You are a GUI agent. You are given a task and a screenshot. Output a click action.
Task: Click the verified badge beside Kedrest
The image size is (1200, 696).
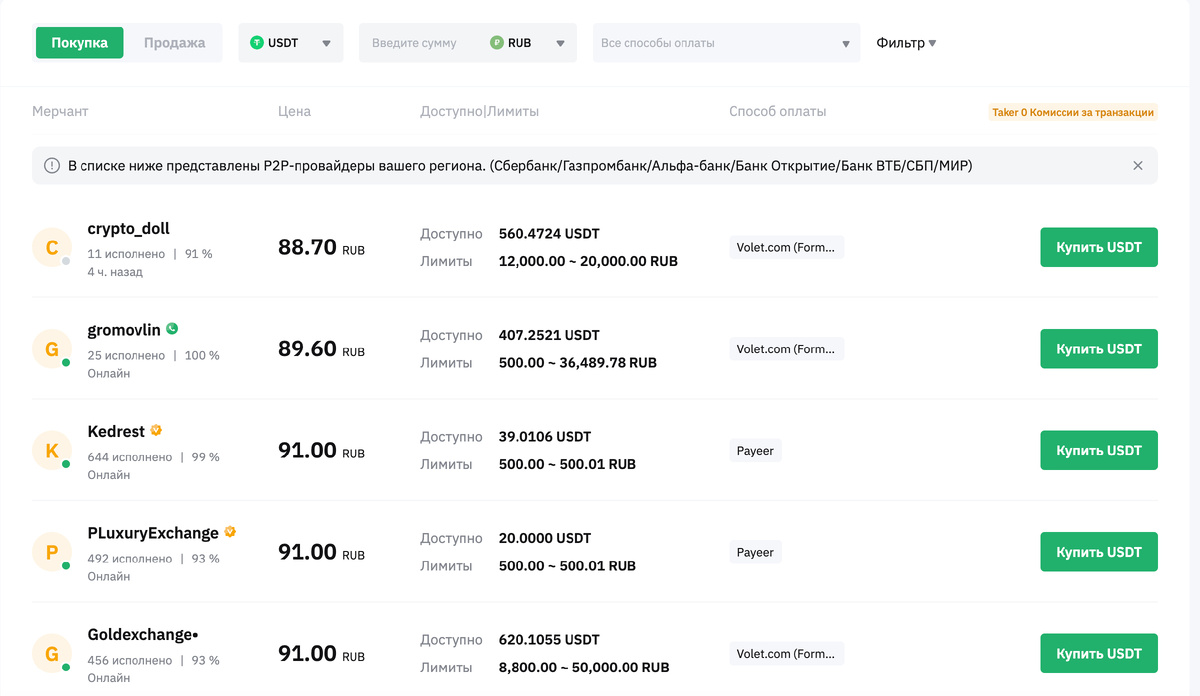tap(156, 430)
